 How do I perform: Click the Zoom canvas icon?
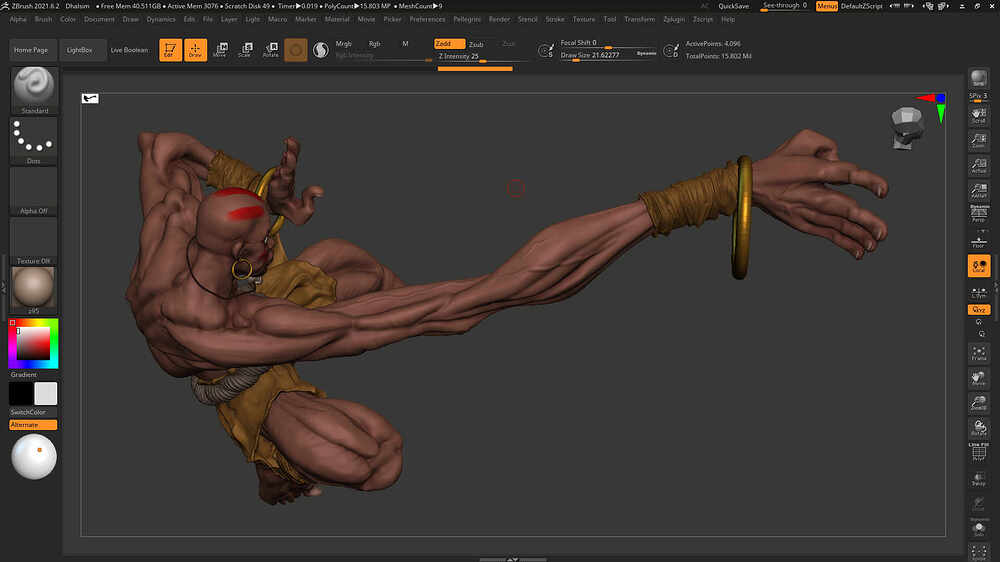[x=978, y=141]
